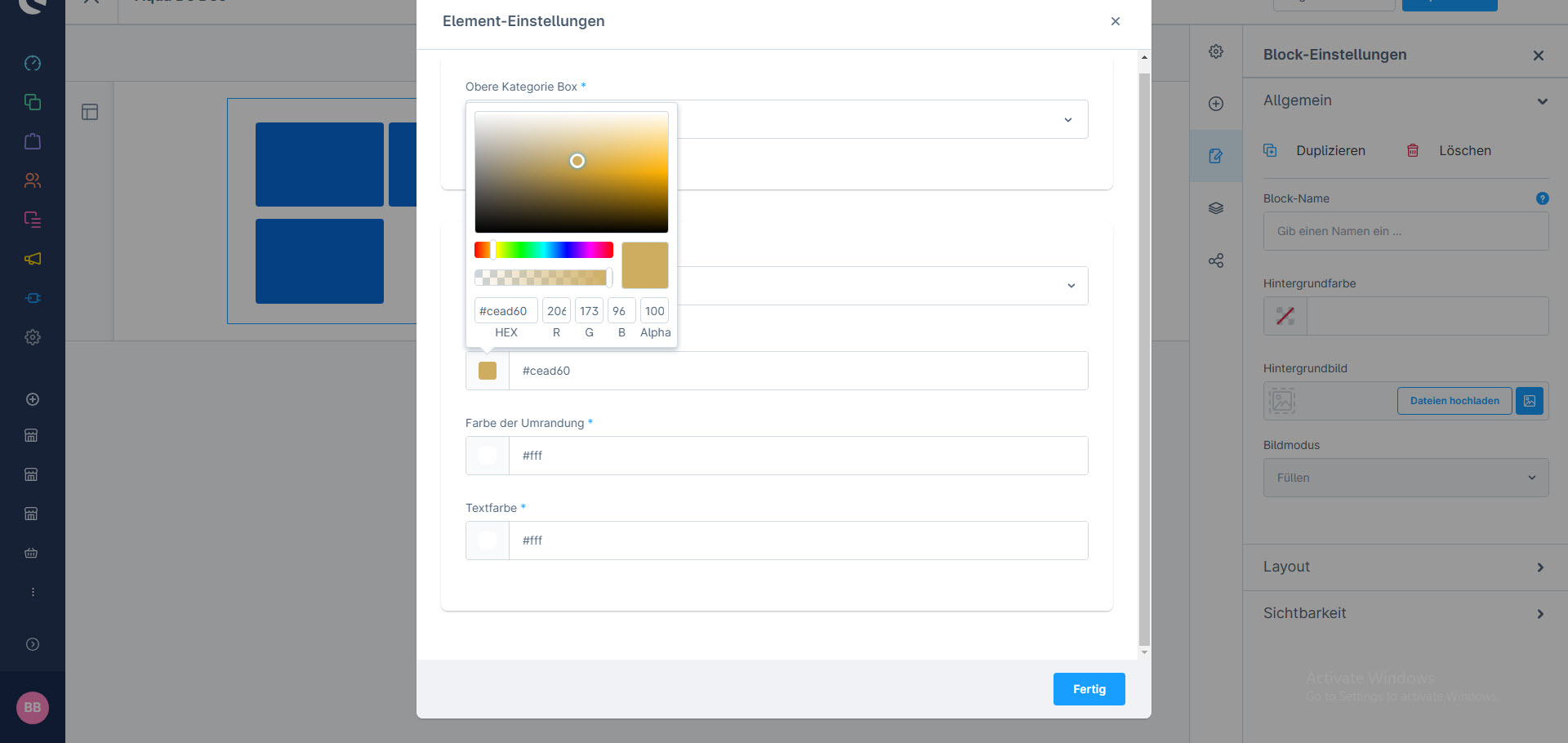This screenshot has height=743, width=1568.
Task: Click the Fertig button
Action: [1089, 689]
